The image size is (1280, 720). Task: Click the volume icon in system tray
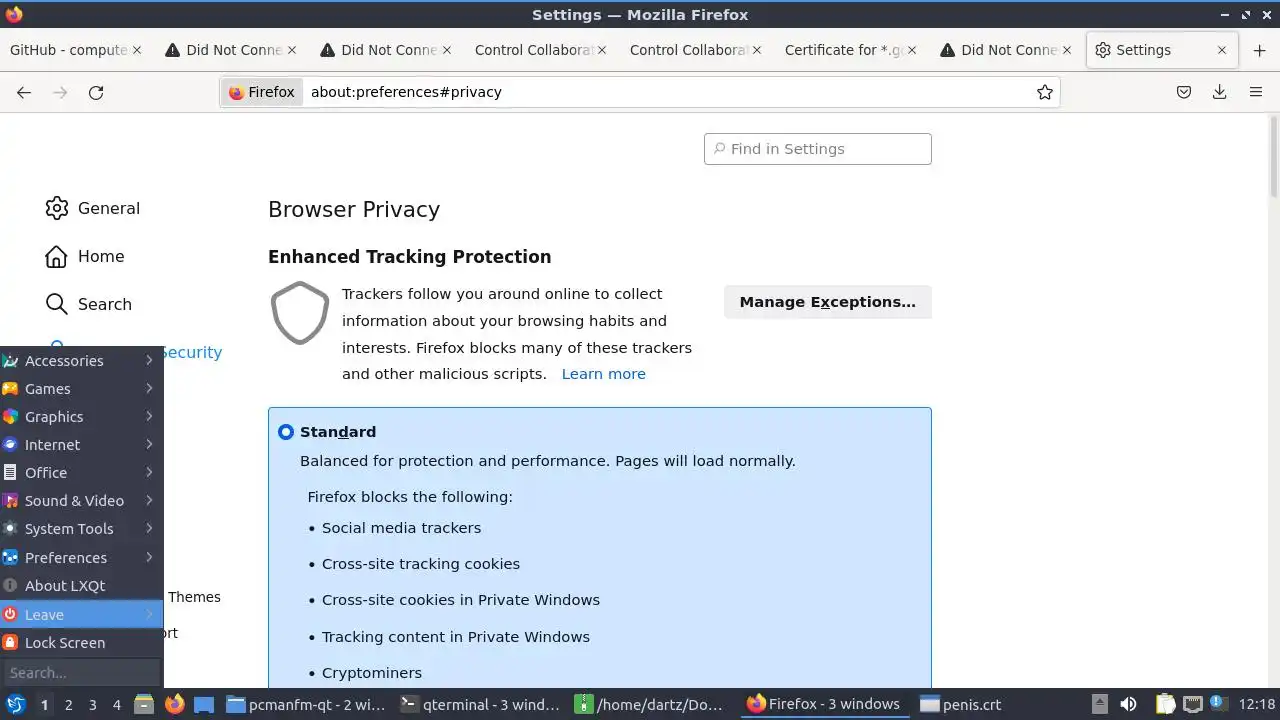click(x=1128, y=704)
